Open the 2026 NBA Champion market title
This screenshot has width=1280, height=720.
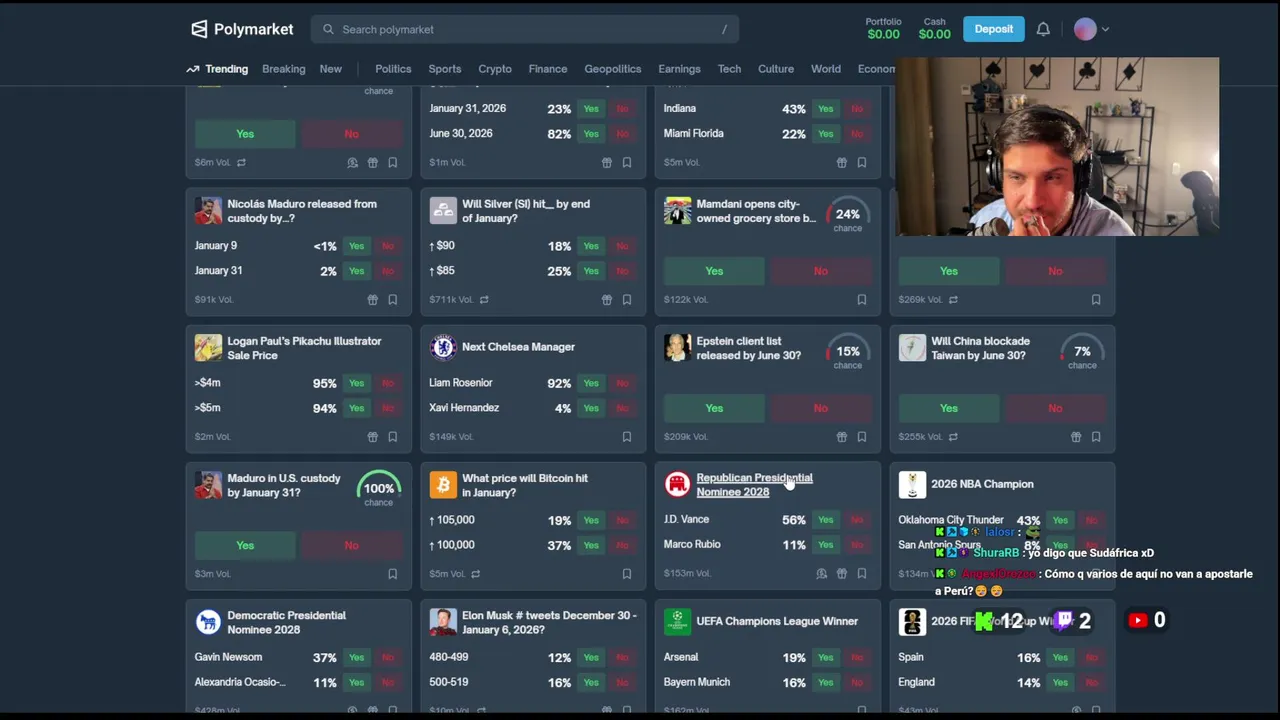click(x=982, y=484)
